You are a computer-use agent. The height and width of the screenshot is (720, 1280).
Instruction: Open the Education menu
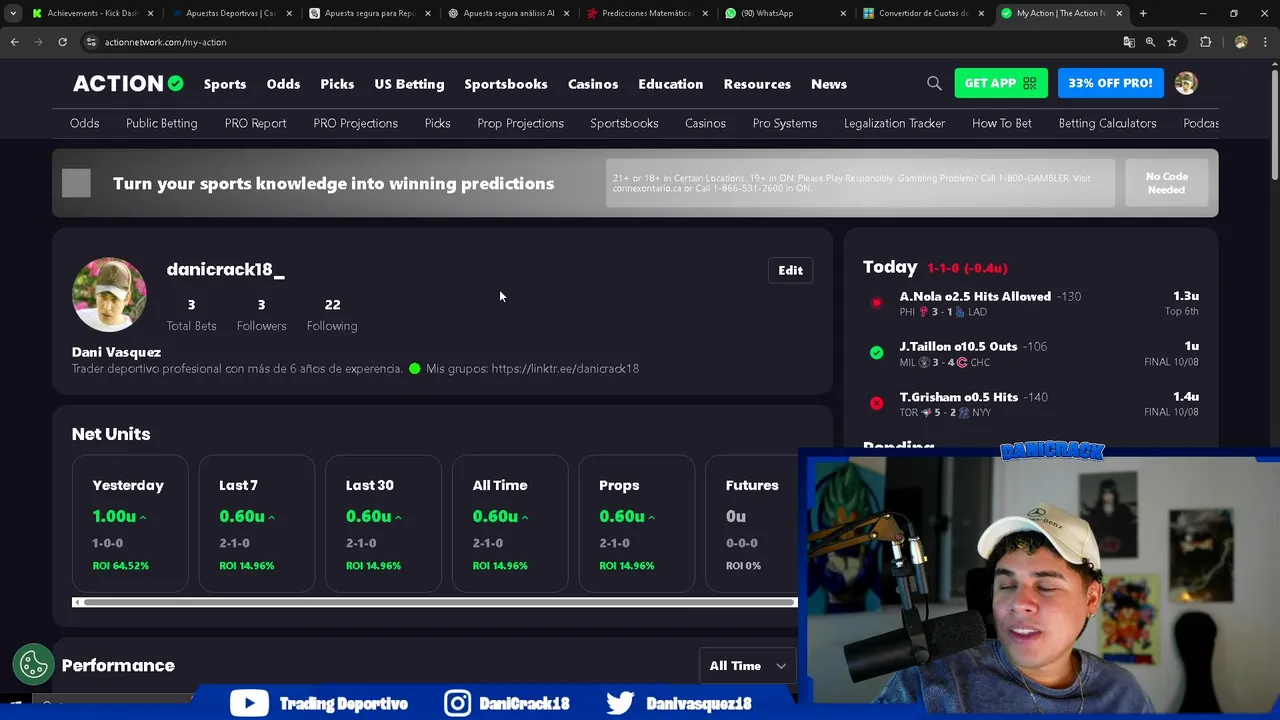[x=671, y=84]
